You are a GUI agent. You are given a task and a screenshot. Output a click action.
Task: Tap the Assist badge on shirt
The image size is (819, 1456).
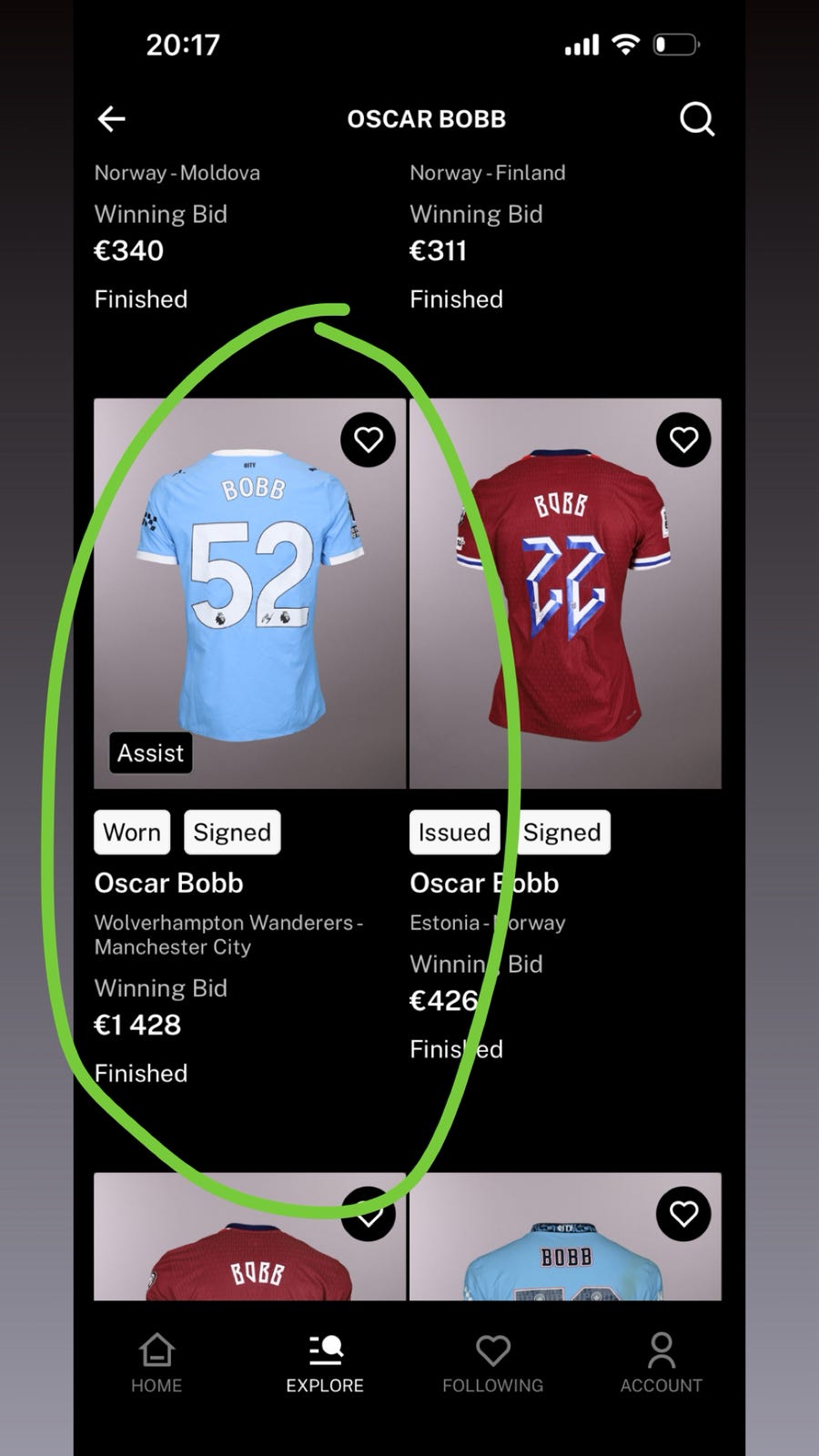point(151,753)
